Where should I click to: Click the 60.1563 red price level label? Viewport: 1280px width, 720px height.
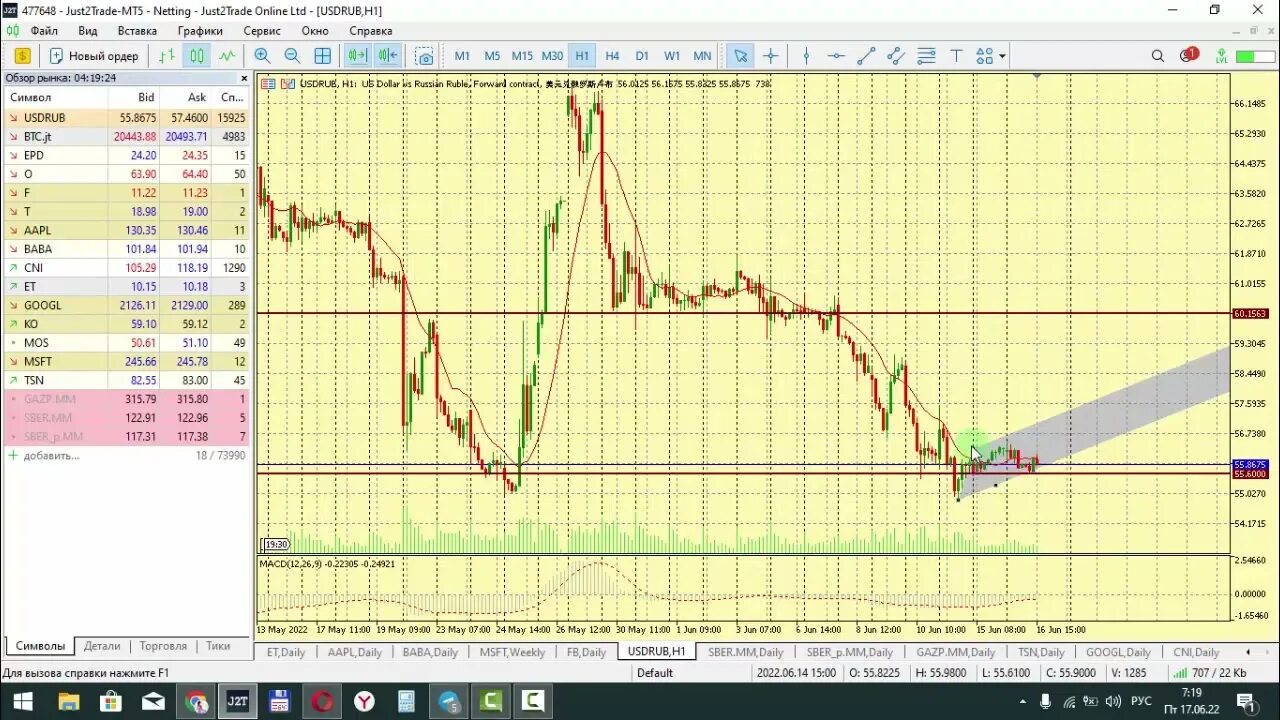click(x=1250, y=313)
